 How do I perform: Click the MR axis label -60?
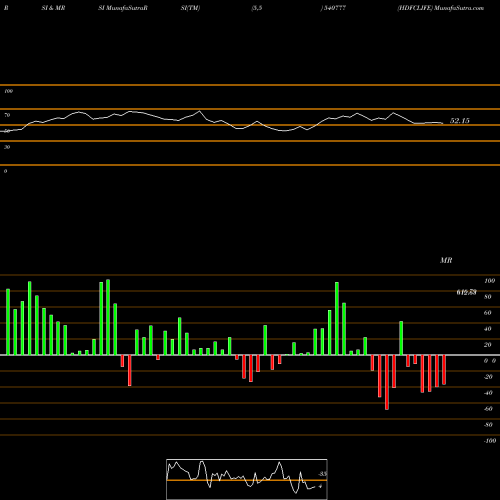[488, 409]
